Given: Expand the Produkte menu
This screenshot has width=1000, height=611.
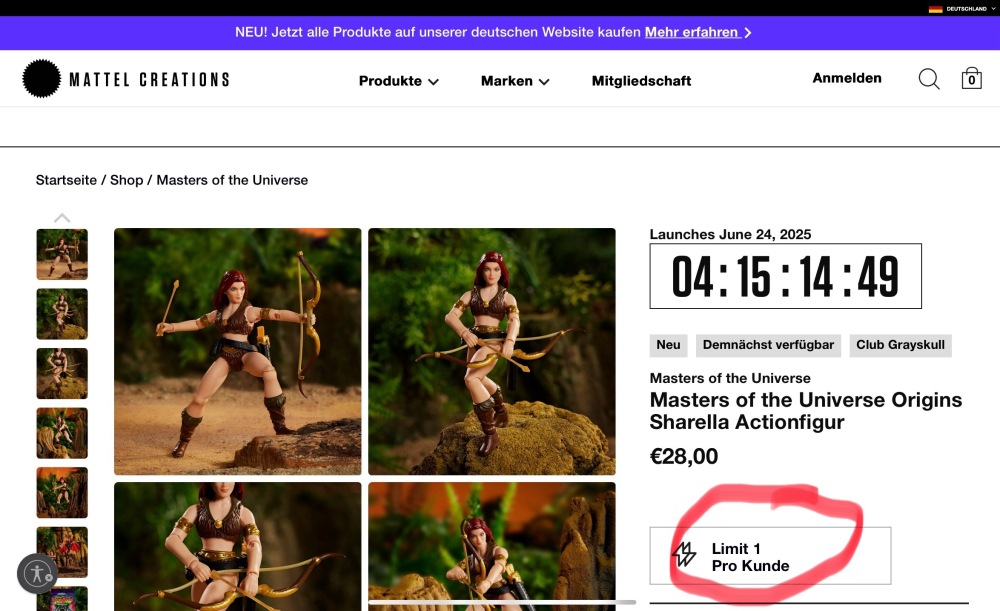Looking at the screenshot, I should pyautogui.click(x=399, y=81).
